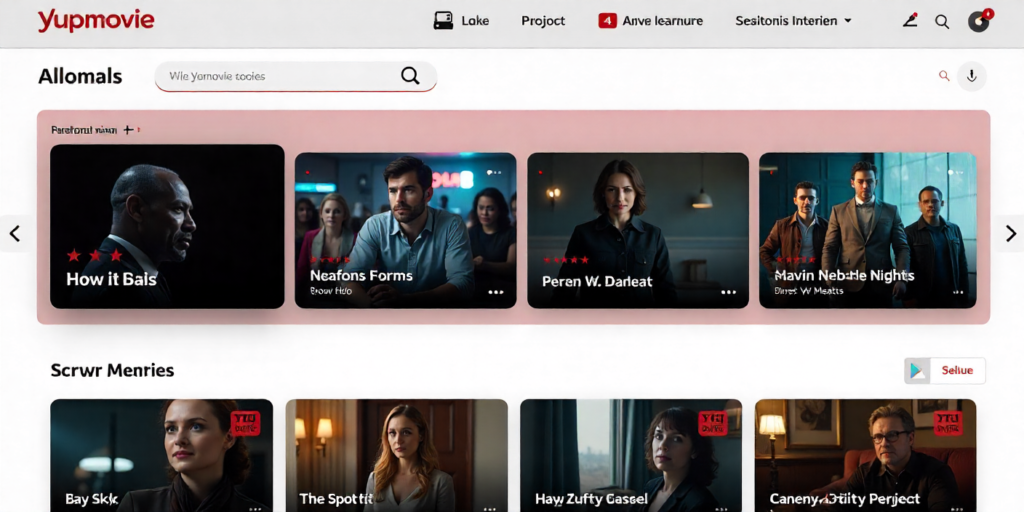The width and height of the screenshot is (1024, 512).
Task: Click the Wie Yomovie tocies search field
Action: [x=296, y=76]
